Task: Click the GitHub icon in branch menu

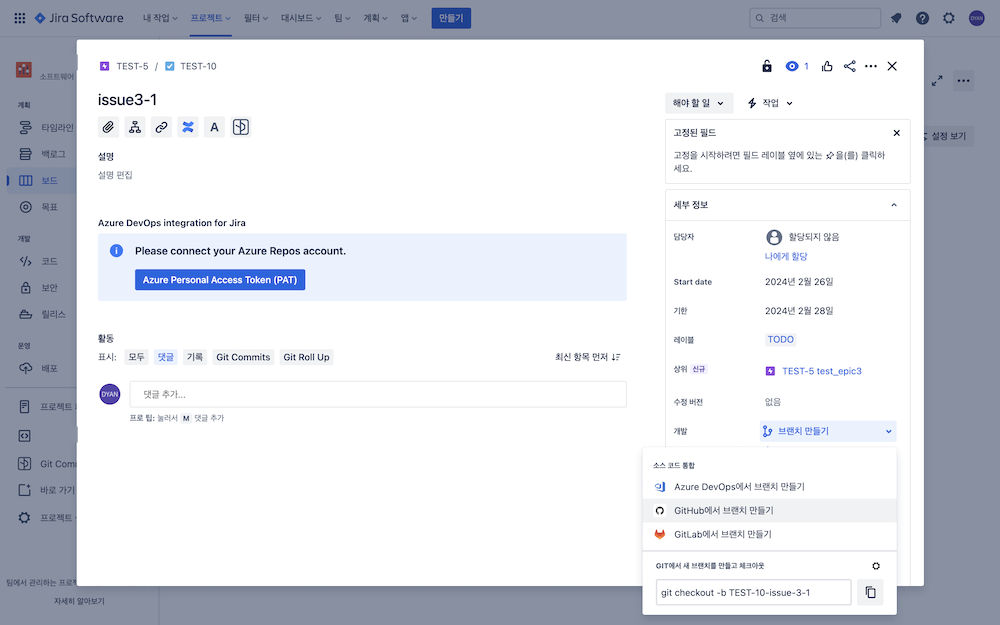Action: pyautogui.click(x=660, y=511)
